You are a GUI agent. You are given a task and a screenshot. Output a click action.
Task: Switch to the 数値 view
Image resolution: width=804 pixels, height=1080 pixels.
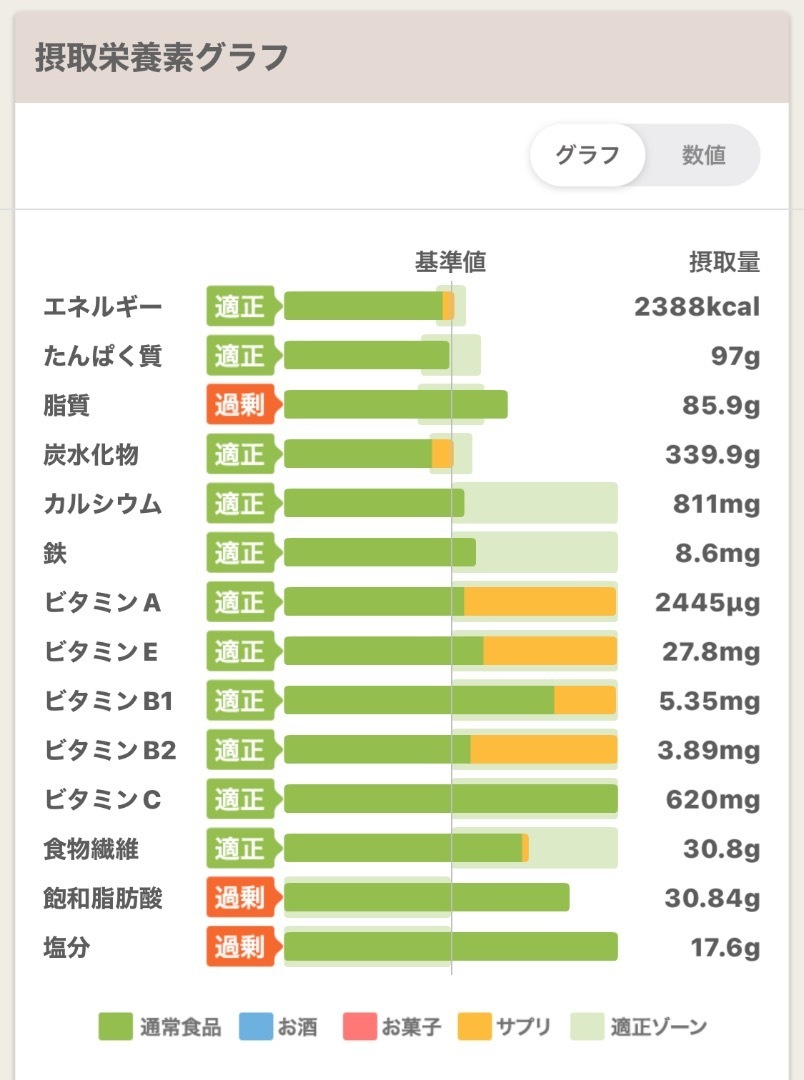click(x=703, y=156)
